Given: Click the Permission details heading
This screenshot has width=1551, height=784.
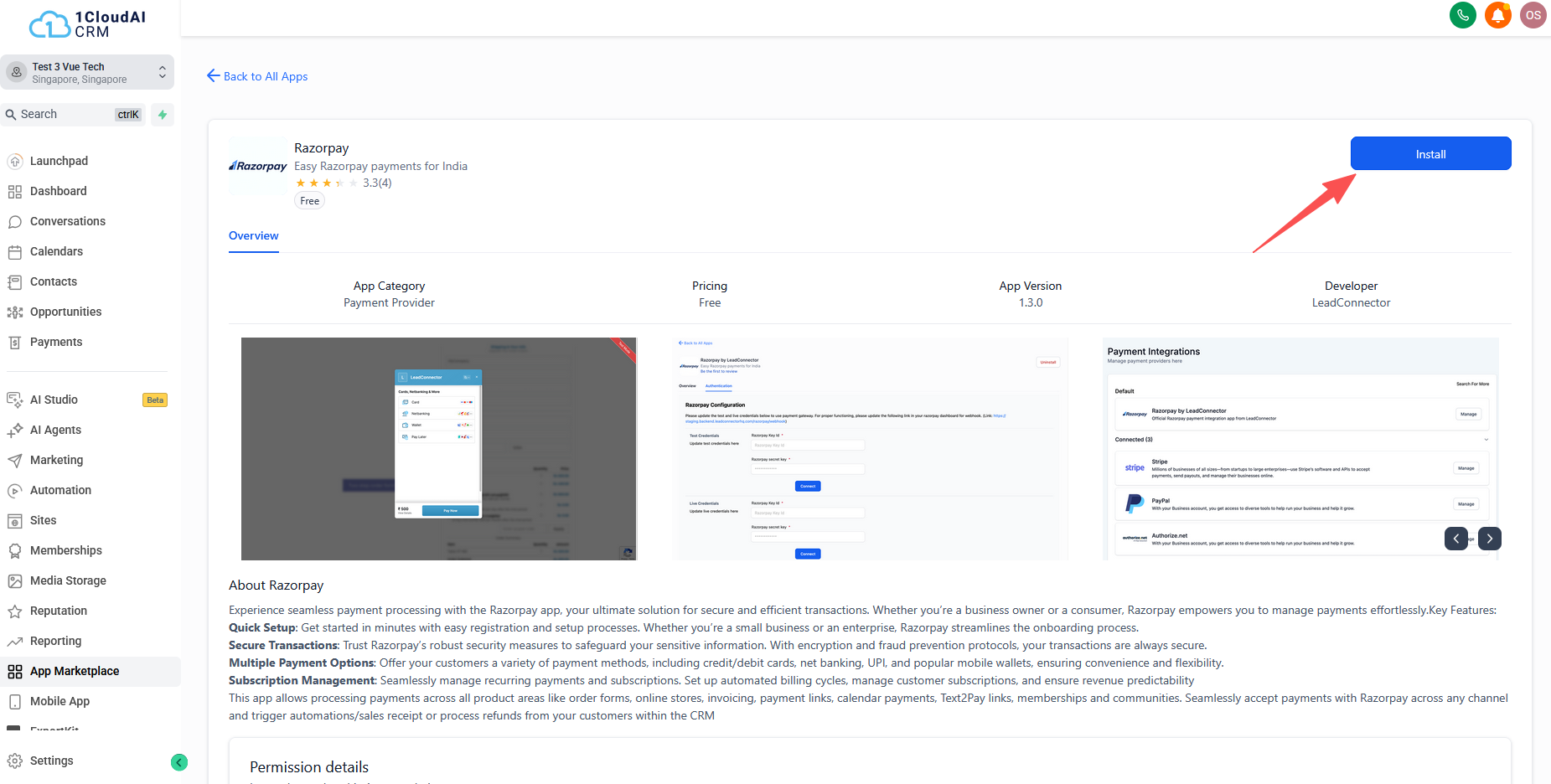Looking at the screenshot, I should 309,767.
